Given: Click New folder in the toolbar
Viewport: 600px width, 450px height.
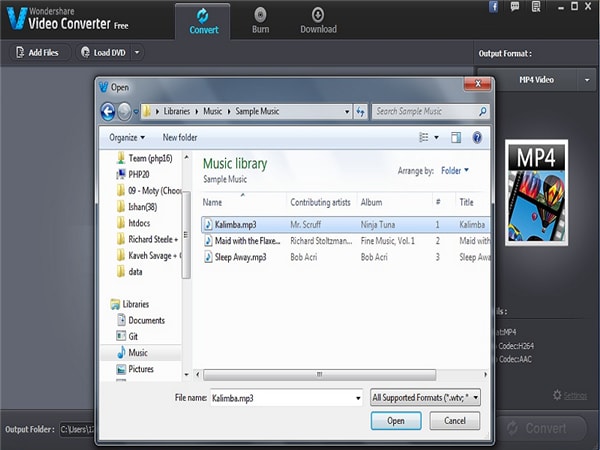Looking at the screenshot, I should click(x=180, y=137).
